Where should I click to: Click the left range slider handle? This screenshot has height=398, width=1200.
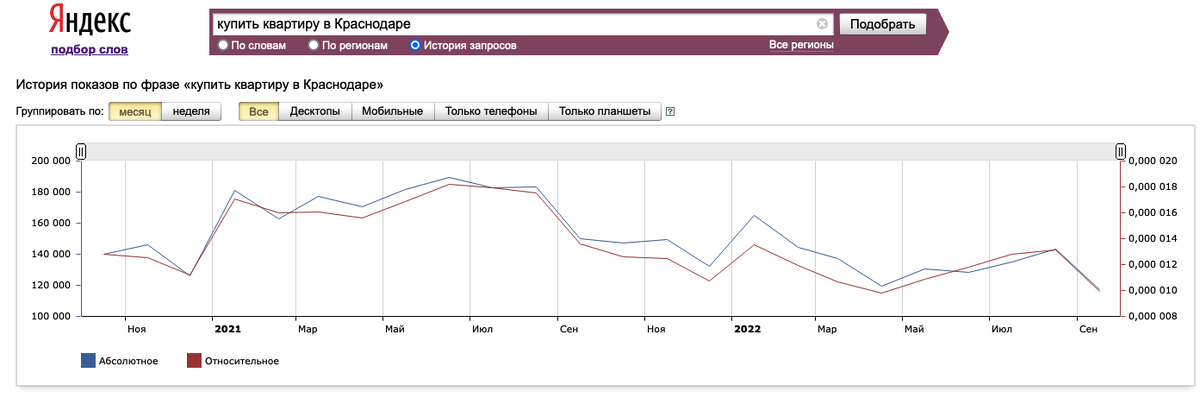81,151
